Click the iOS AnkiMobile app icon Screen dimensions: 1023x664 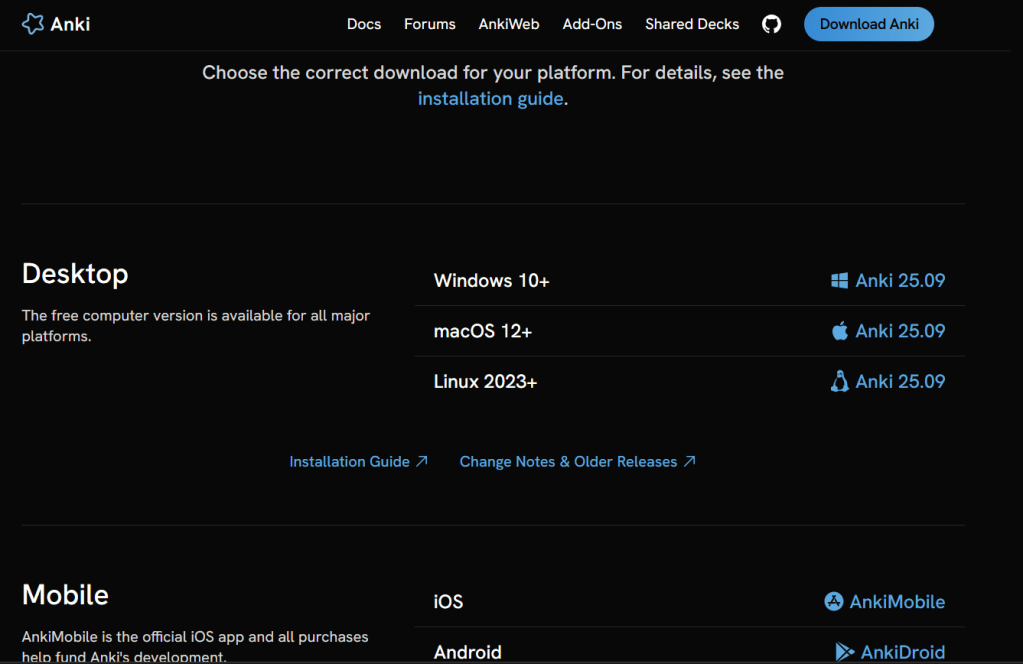click(x=833, y=601)
